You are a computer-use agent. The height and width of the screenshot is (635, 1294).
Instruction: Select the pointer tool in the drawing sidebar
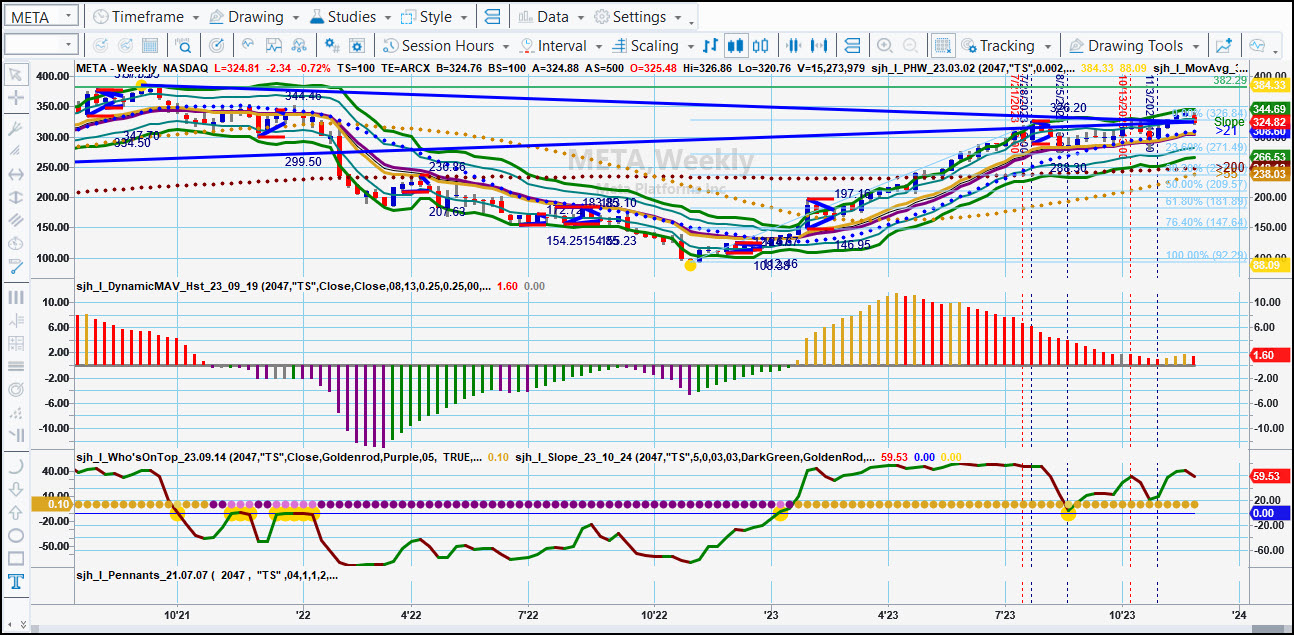point(15,74)
